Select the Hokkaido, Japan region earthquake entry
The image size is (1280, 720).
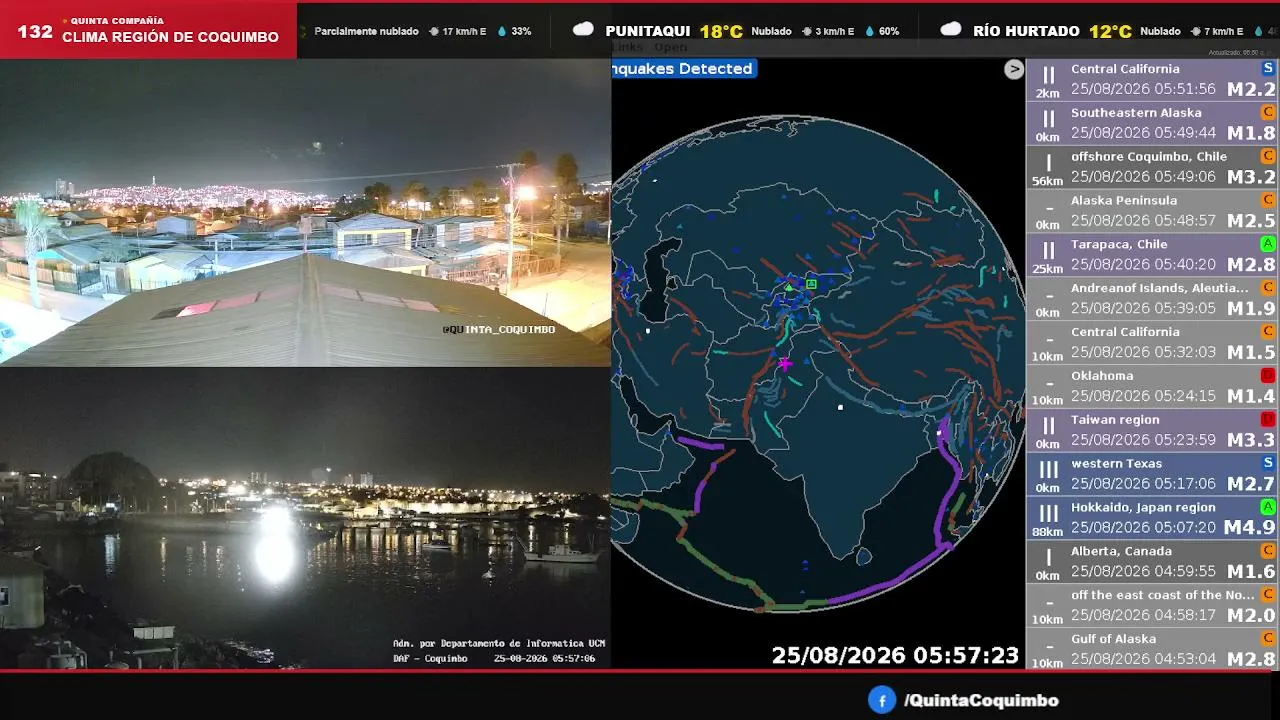(1153, 518)
